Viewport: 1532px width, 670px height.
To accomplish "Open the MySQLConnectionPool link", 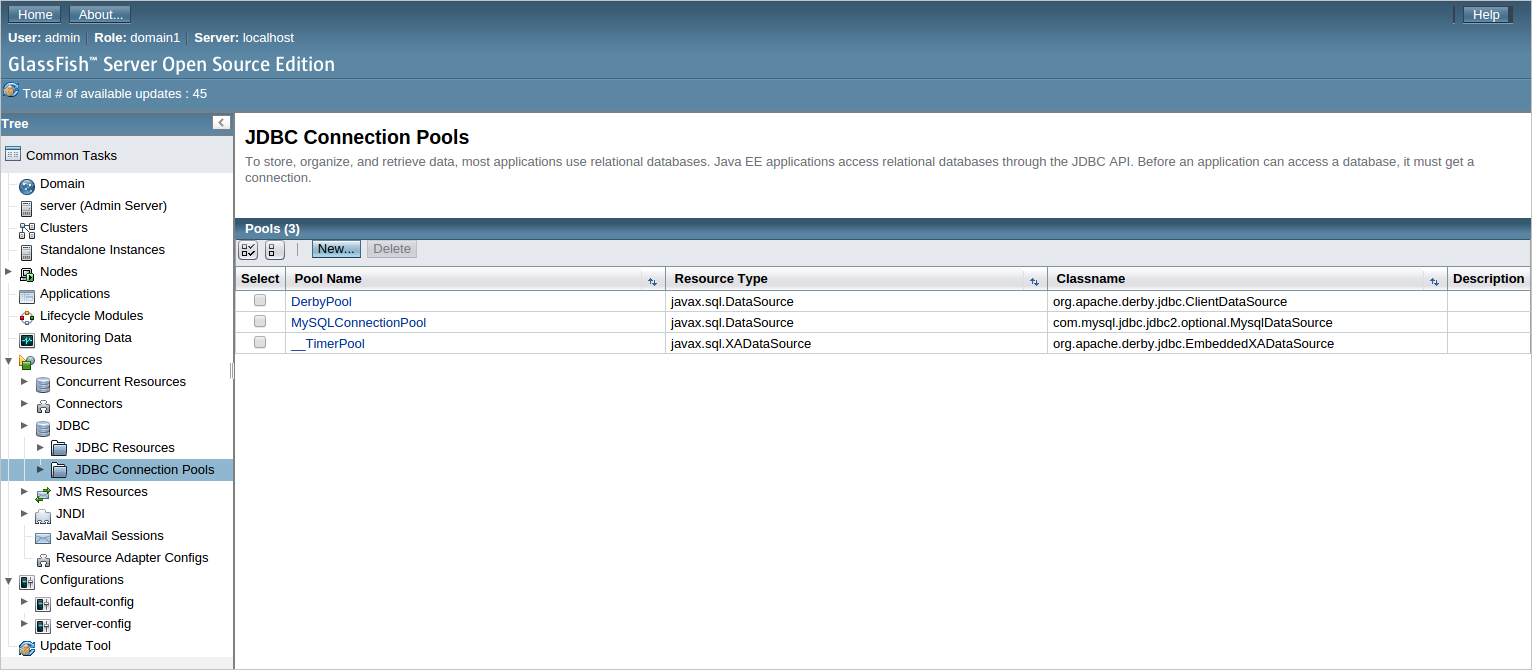I will pos(358,322).
